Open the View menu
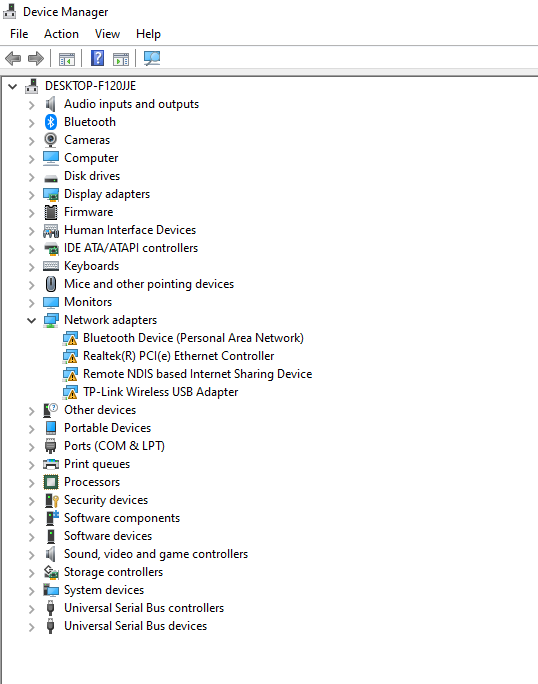Screen dimensions: 538x684 coord(107,34)
